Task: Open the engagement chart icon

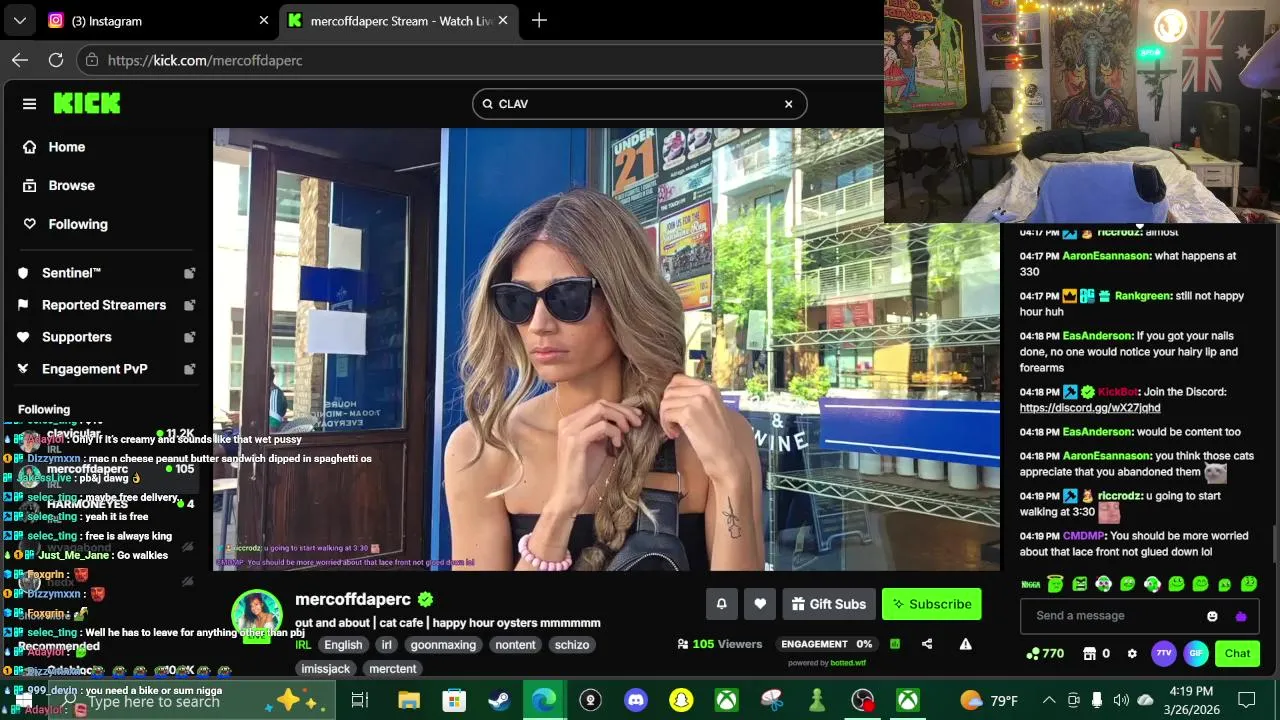Action: [x=895, y=644]
